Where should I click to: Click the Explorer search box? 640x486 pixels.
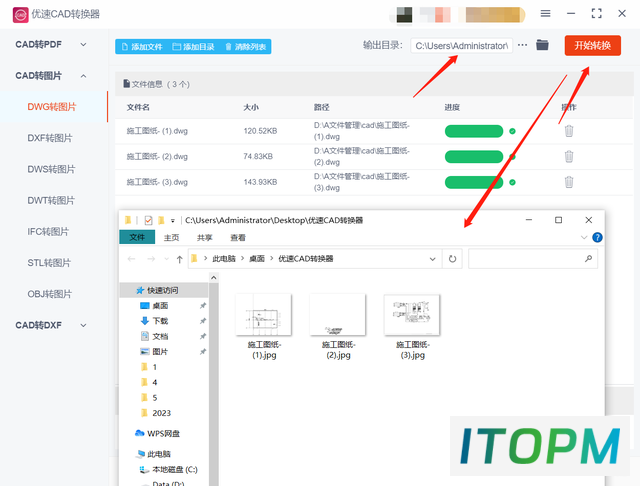533,259
